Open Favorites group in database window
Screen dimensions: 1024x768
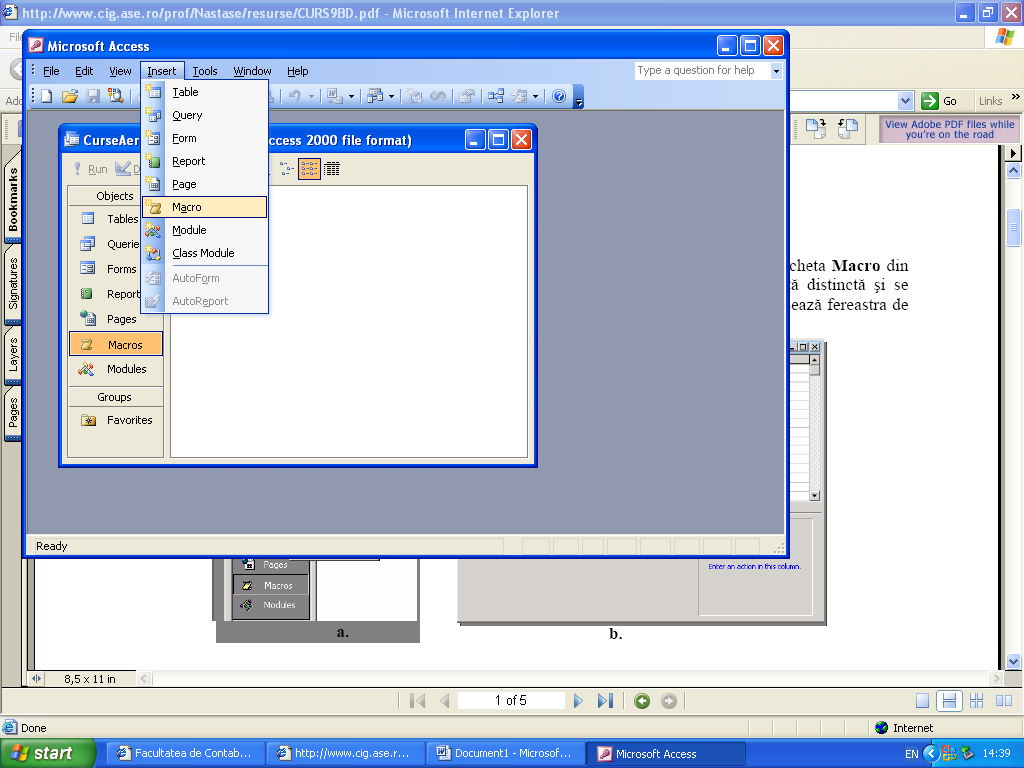click(116, 420)
